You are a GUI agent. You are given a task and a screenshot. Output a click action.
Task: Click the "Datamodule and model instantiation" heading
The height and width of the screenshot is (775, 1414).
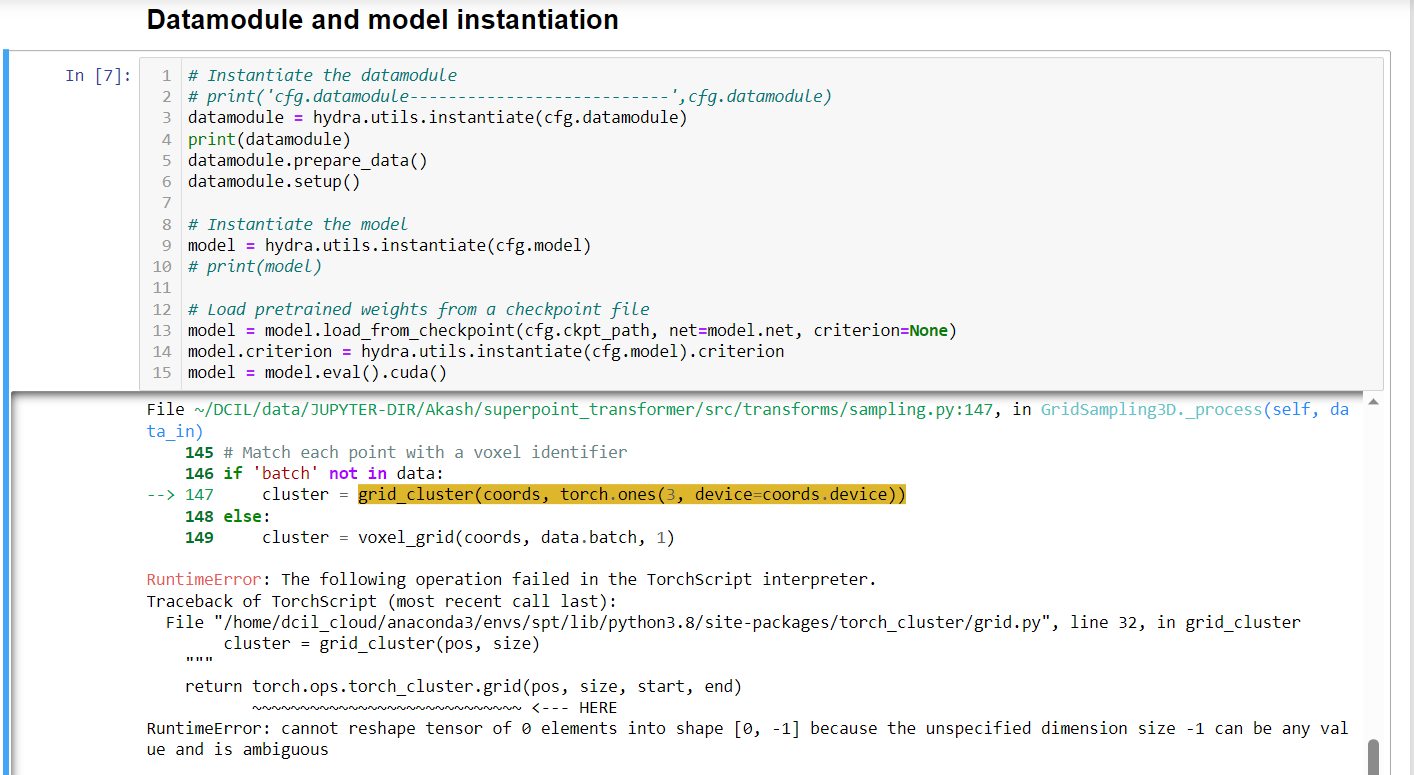pos(382,19)
